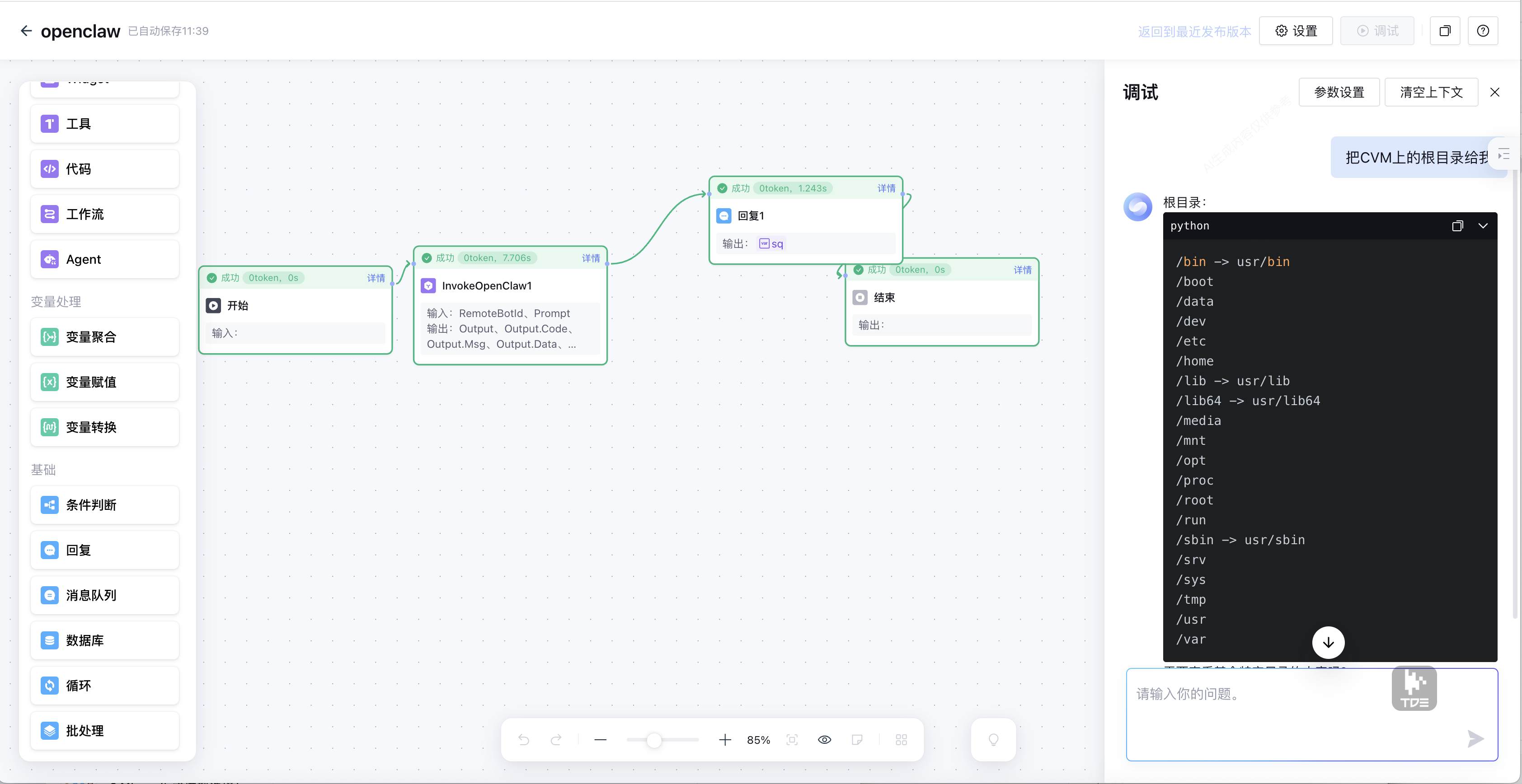Click the back arrow beside openclaw
Screen dimensions: 1522x784
click(x=26, y=31)
